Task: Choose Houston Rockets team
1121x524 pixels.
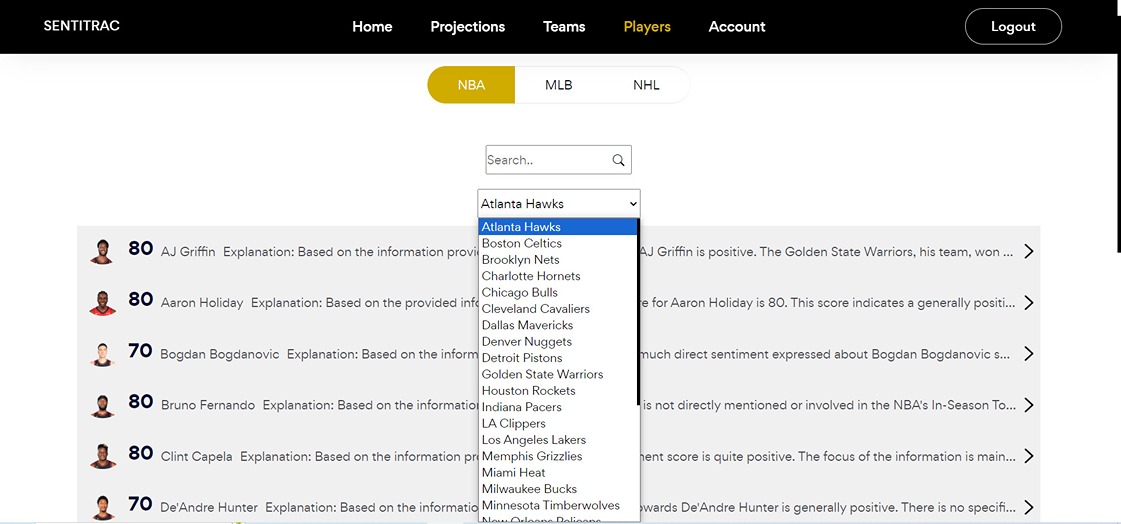Action: [x=558, y=390]
